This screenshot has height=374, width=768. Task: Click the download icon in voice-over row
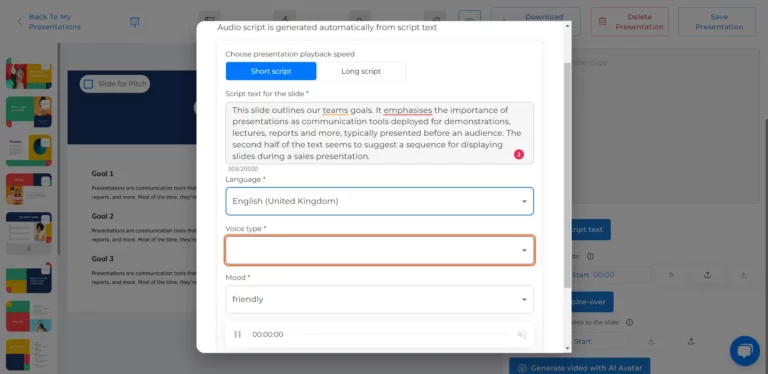(x=743, y=275)
